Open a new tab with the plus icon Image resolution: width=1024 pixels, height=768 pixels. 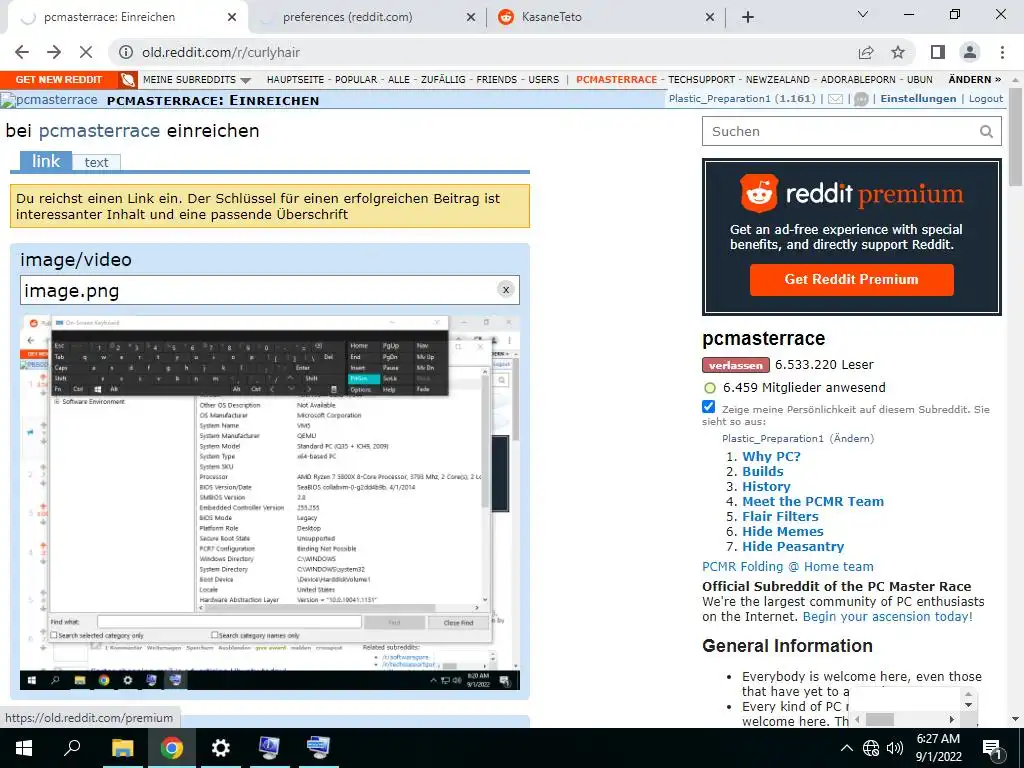click(748, 17)
